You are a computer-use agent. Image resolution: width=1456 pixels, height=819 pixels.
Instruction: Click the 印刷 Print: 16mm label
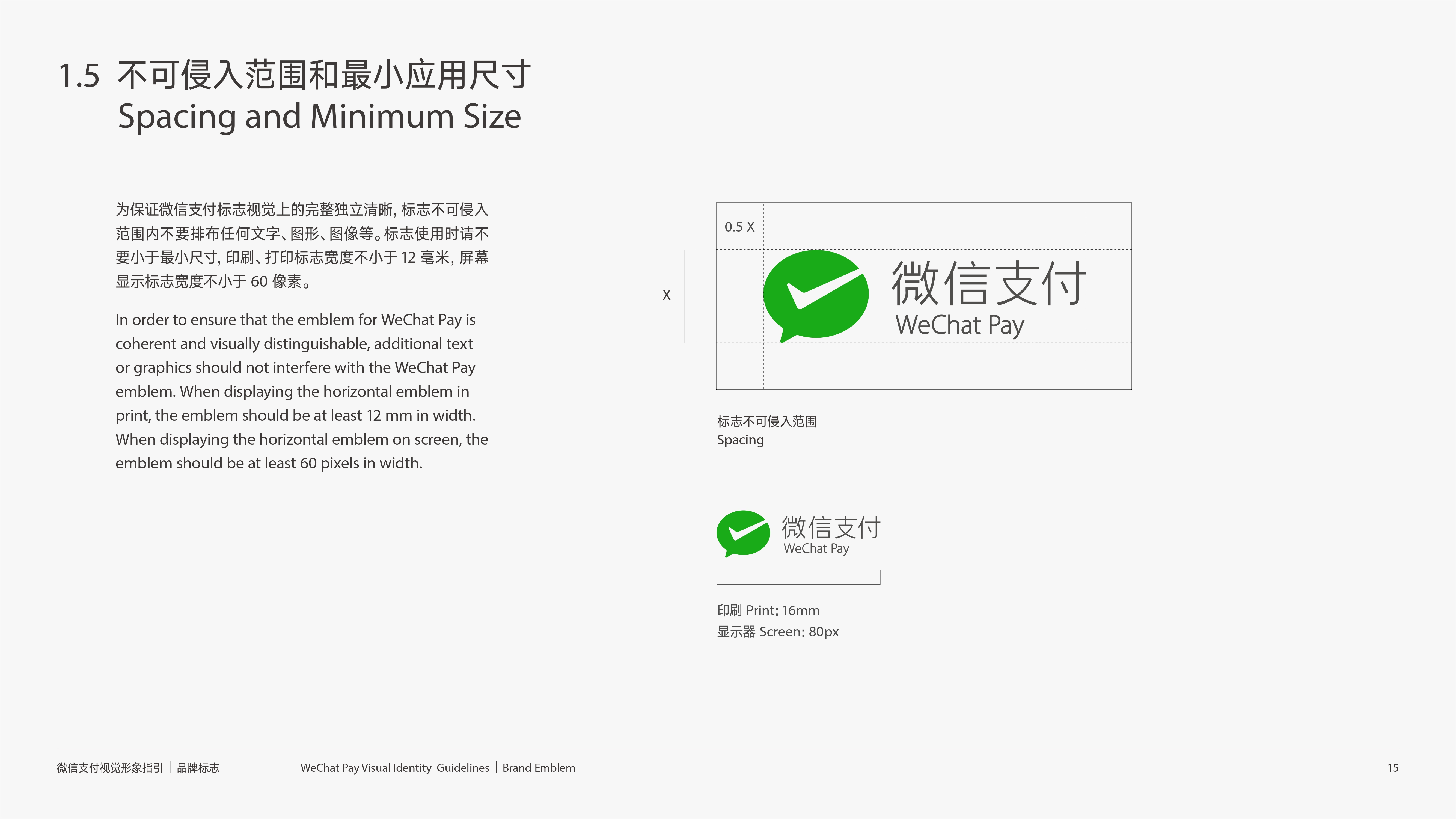[x=768, y=610]
